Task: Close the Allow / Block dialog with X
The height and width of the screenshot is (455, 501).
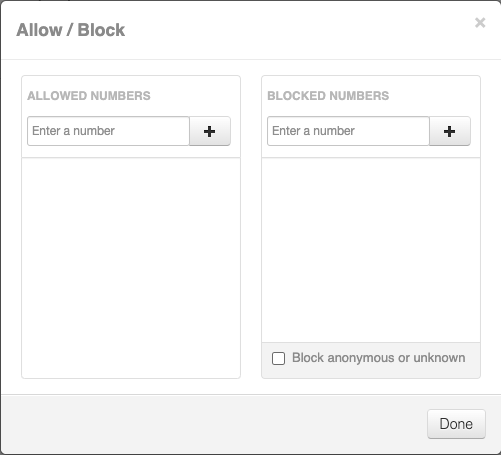Action: (480, 23)
